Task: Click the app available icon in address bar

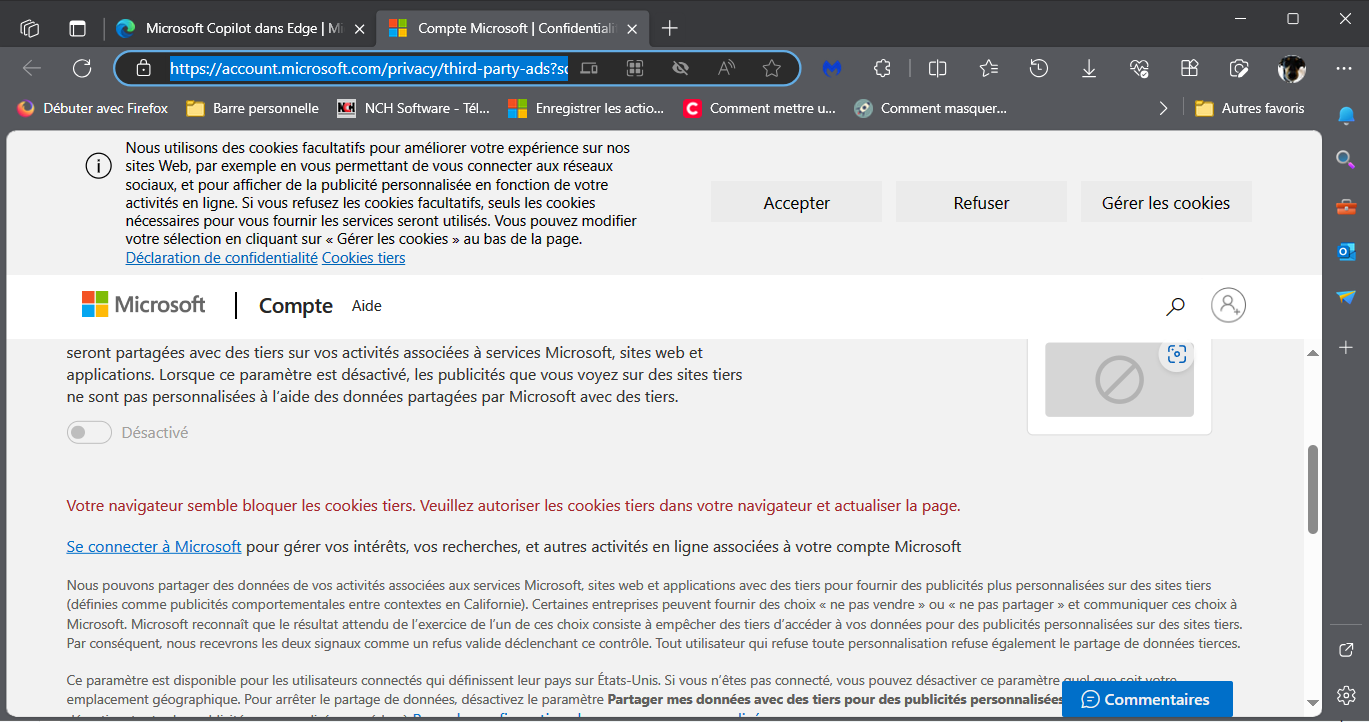Action: click(590, 68)
